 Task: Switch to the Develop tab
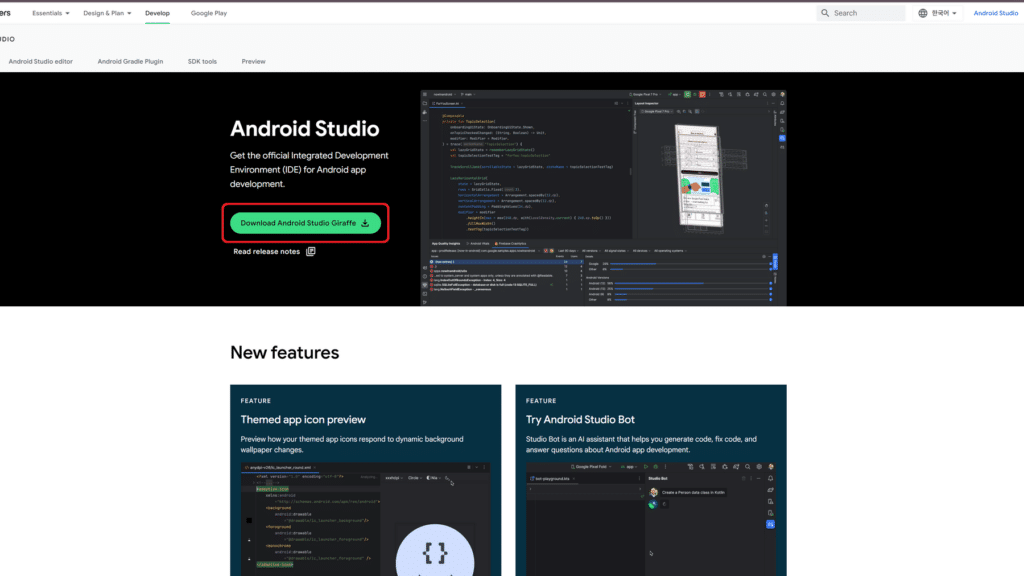(x=157, y=13)
